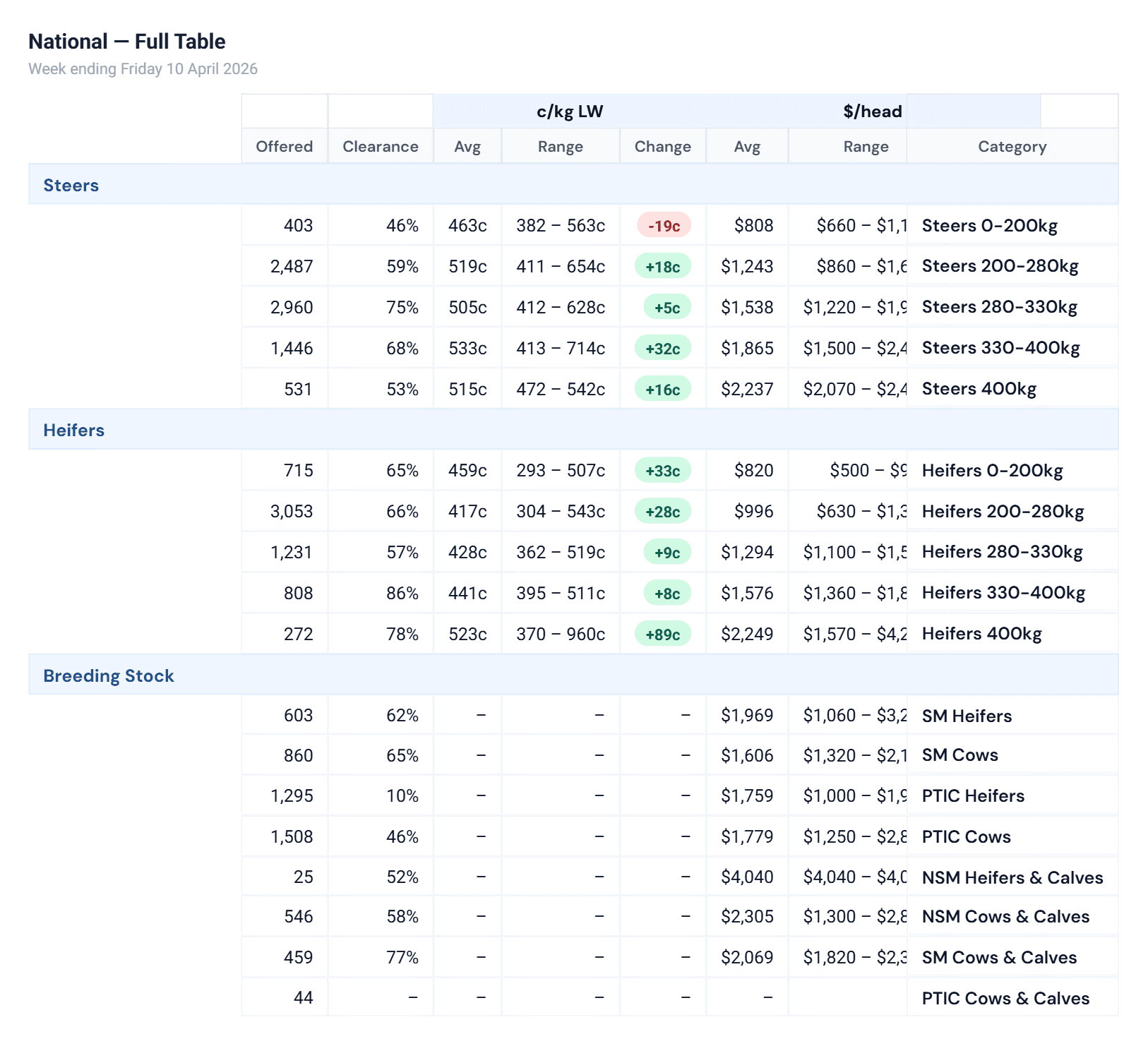Collapse the Breeding Stock section
The image size is (1148, 1046).
click(108, 675)
